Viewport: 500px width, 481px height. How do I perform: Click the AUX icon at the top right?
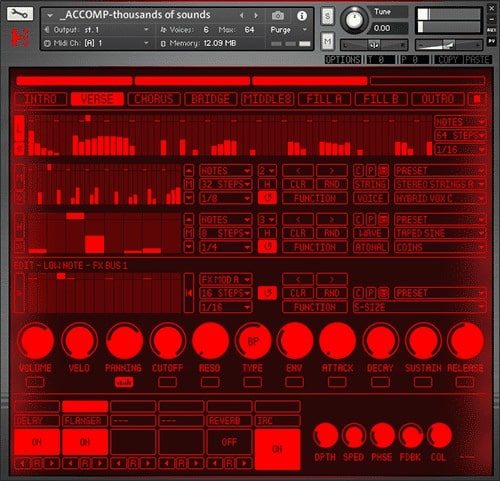(491, 30)
